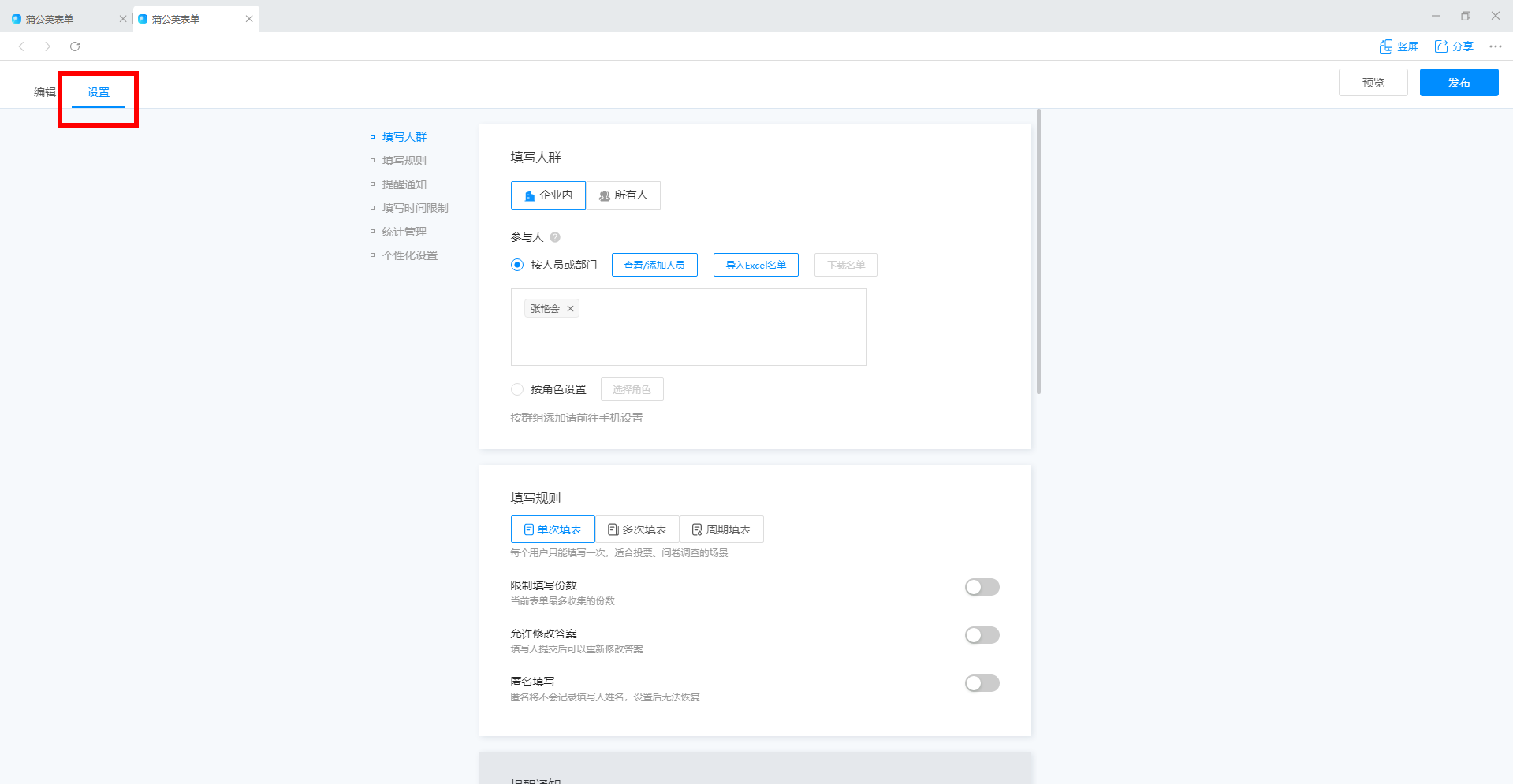Select the 按角色设置 radio option
Image resolution: width=1513 pixels, height=784 pixels.
click(516, 388)
